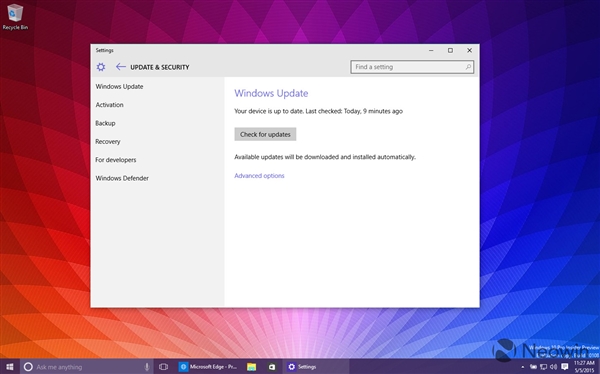600x374 pixels.
Task: Open File Explorer from the taskbar
Action: click(251, 367)
